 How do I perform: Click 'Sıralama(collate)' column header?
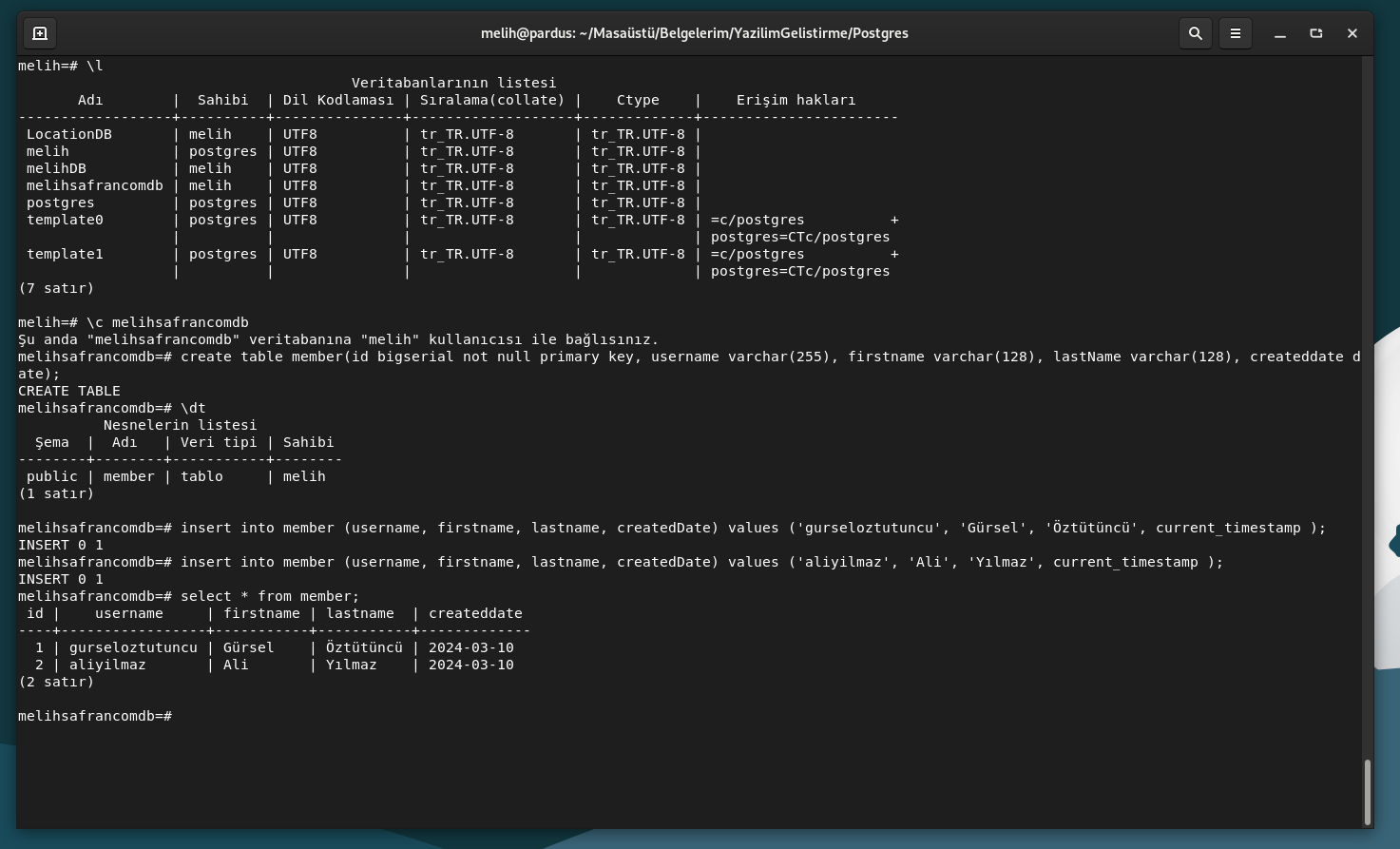pyautogui.click(x=492, y=100)
